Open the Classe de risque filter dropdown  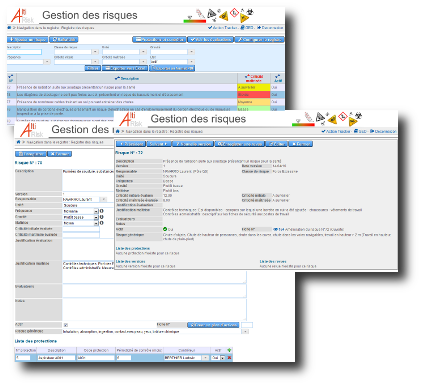(95, 52)
